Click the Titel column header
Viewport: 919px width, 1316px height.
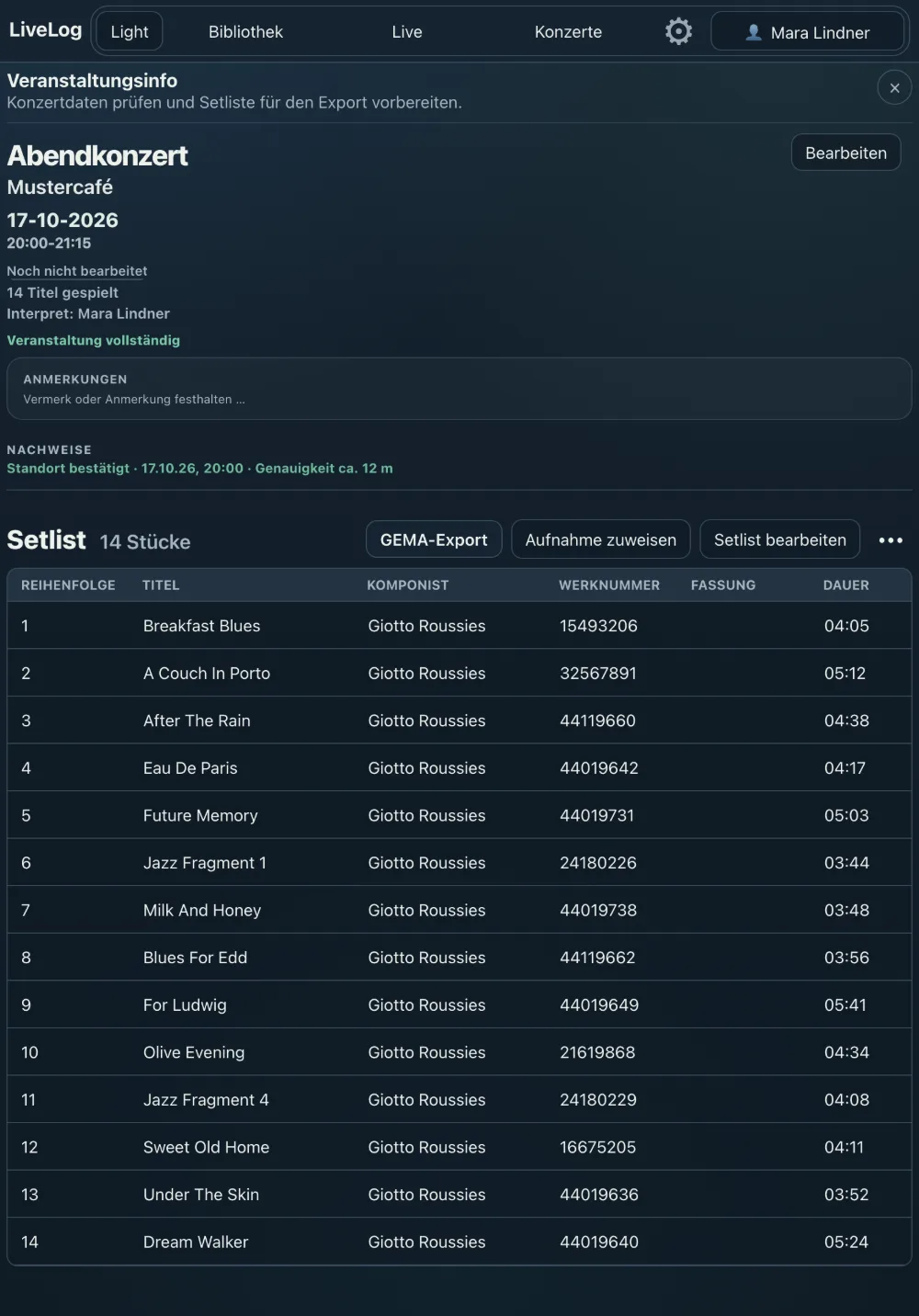(x=161, y=585)
